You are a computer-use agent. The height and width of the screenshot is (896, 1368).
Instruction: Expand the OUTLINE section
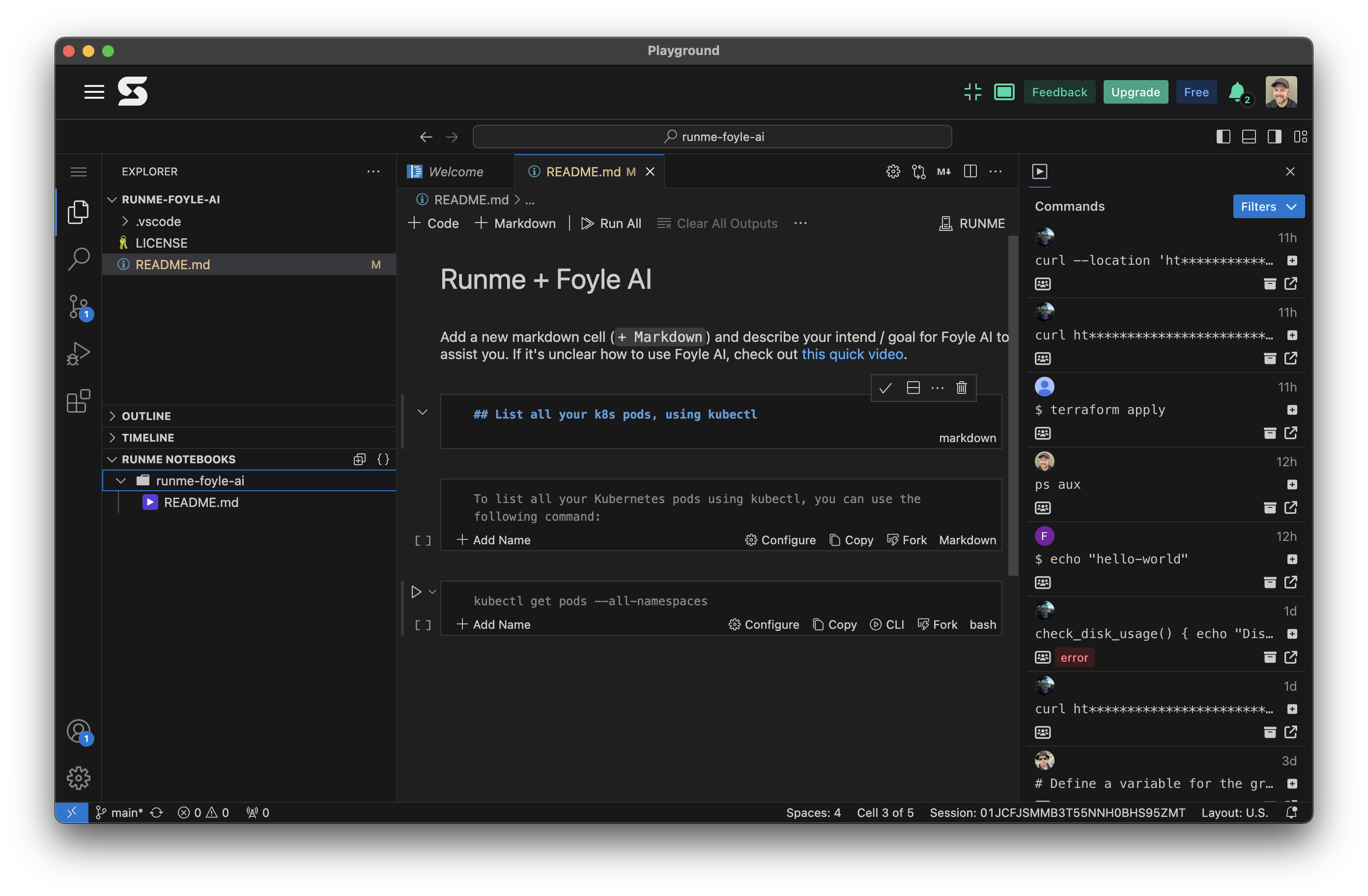pos(249,416)
